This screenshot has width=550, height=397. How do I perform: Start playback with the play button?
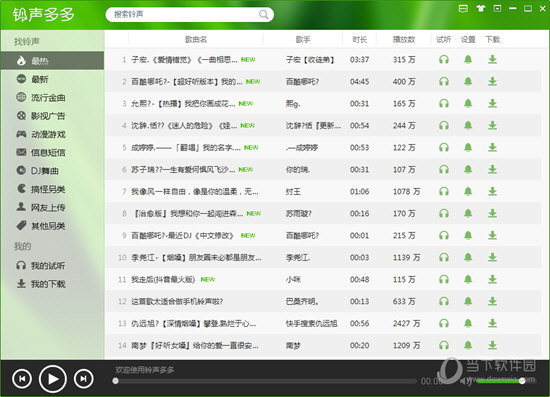[x=53, y=379]
